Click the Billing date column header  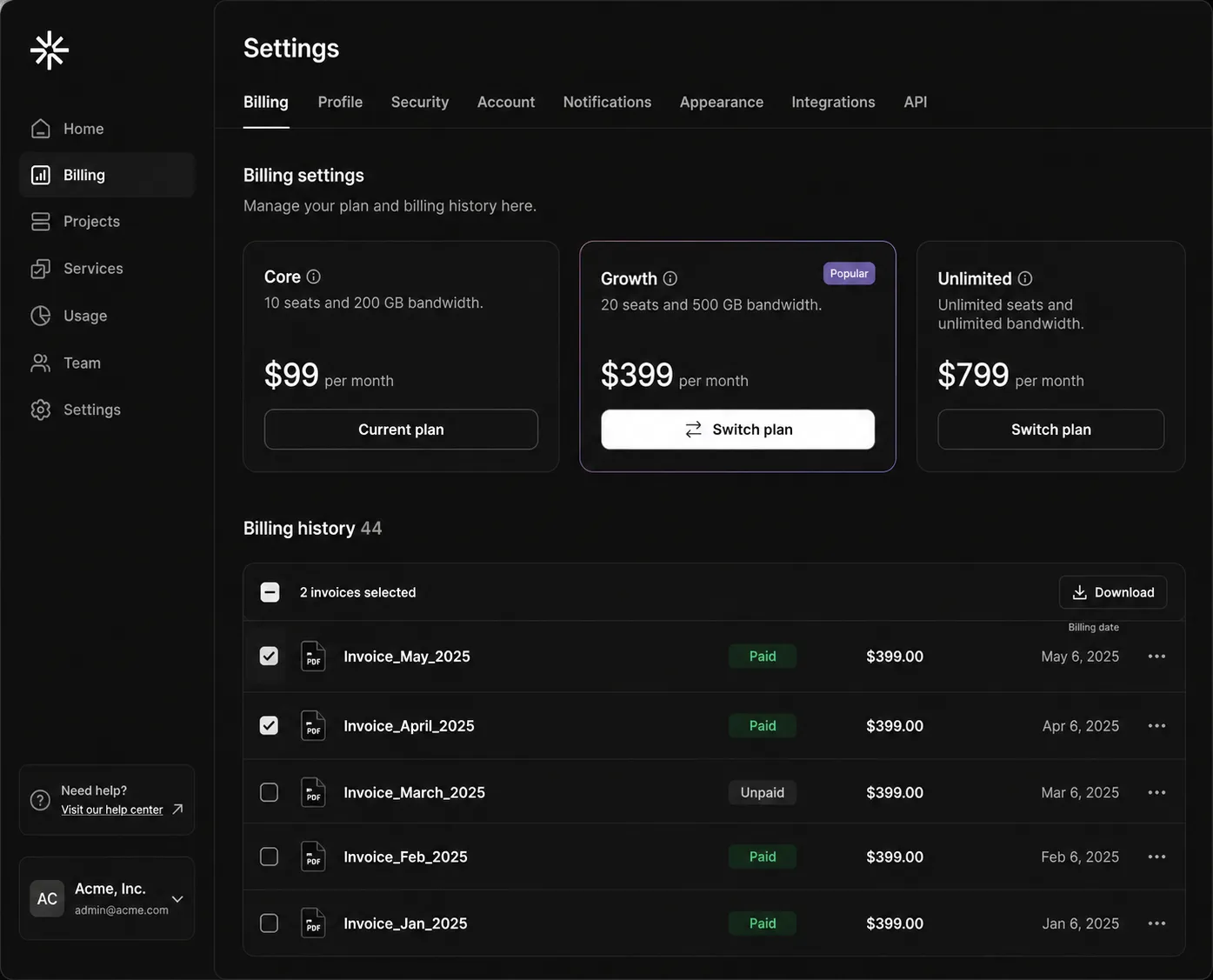tap(1094, 627)
